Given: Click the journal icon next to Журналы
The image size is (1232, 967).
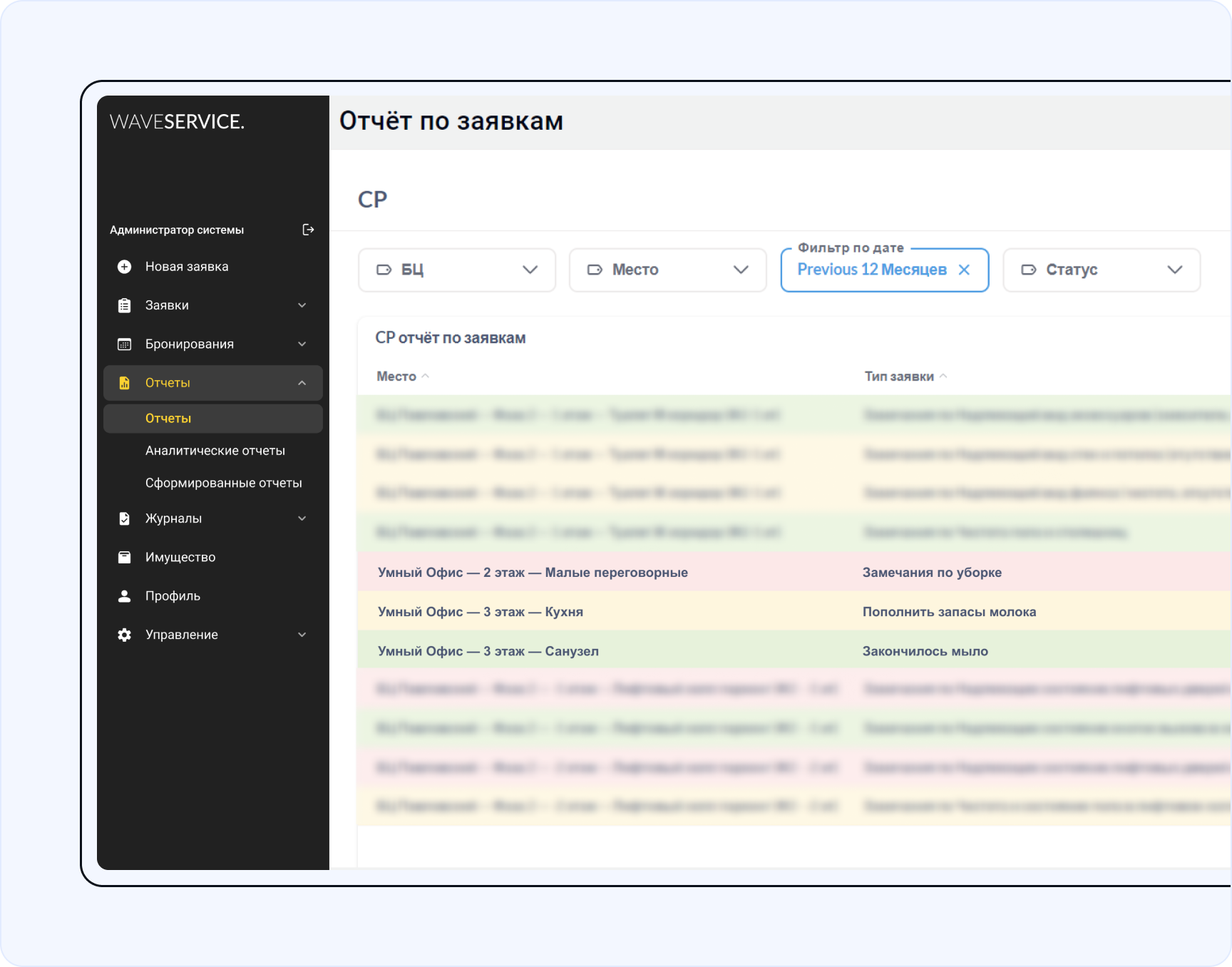Looking at the screenshot, I should point(125,518).
